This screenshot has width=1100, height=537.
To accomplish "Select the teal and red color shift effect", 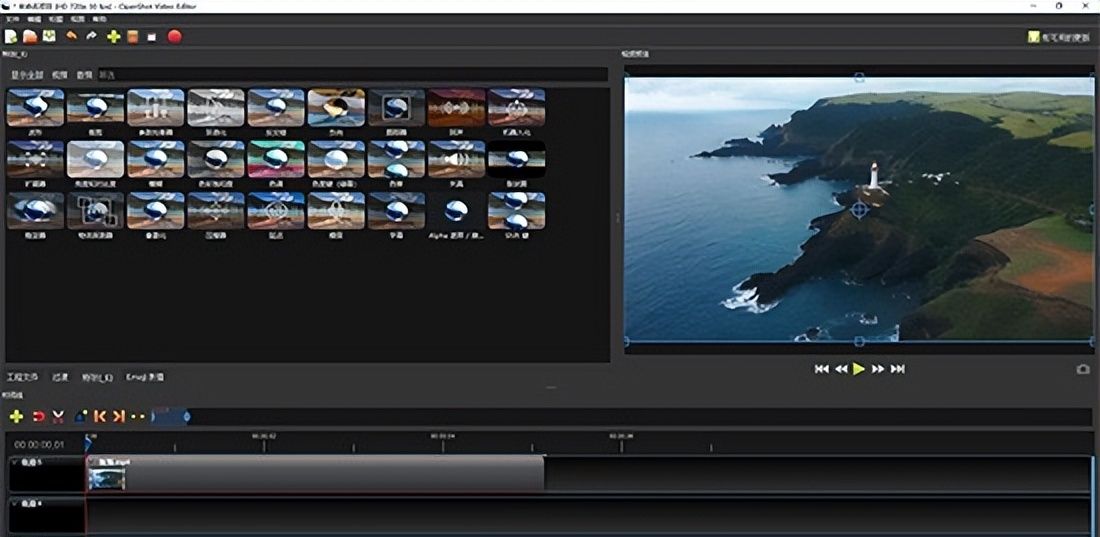I will pos(276,159).
